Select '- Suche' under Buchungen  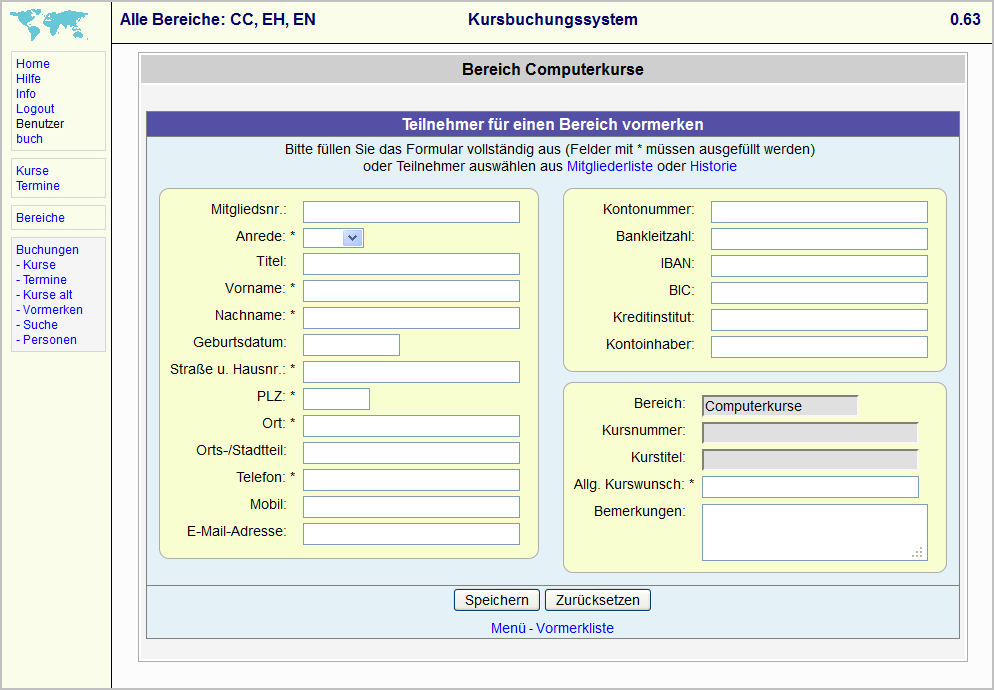(x=37, y=325)
